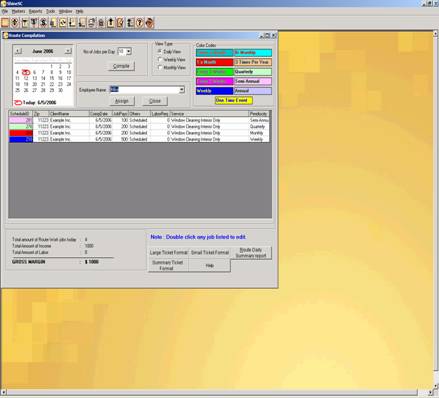
Task: Click the question mark toolbar icon
Action: (139, 23)
